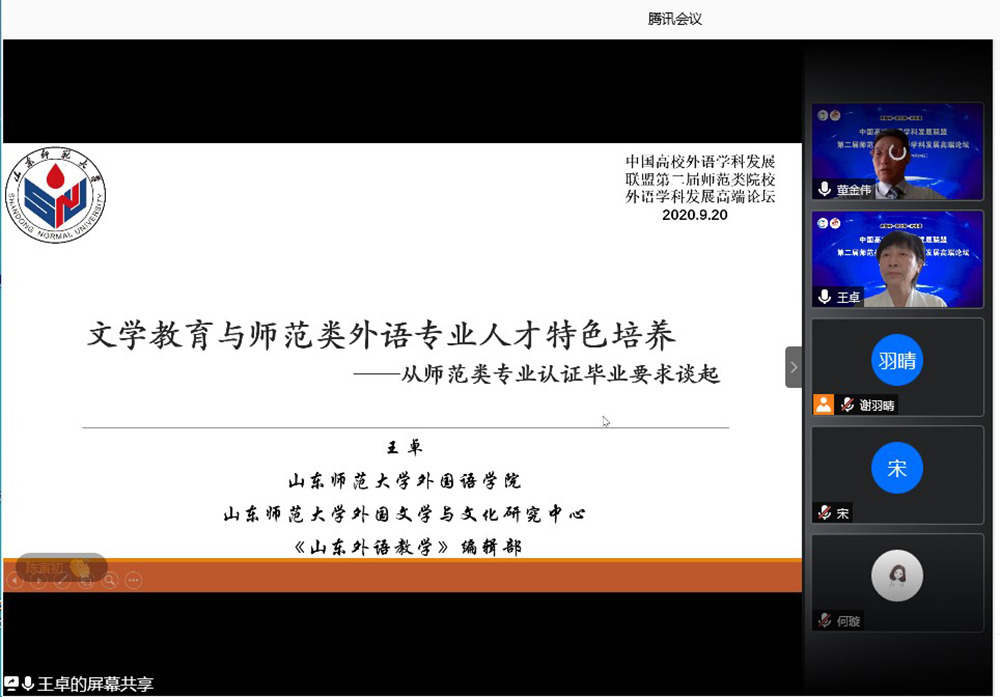Click the microphone icon on 董金伟's video
This screenshot has width=1000, height=697.
pos(825,189)
